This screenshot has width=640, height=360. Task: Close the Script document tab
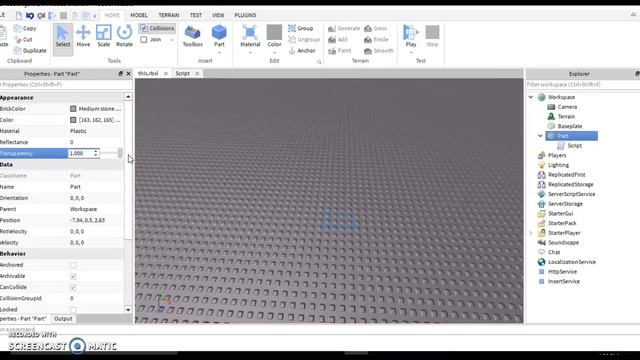click(x=198, y=73)
